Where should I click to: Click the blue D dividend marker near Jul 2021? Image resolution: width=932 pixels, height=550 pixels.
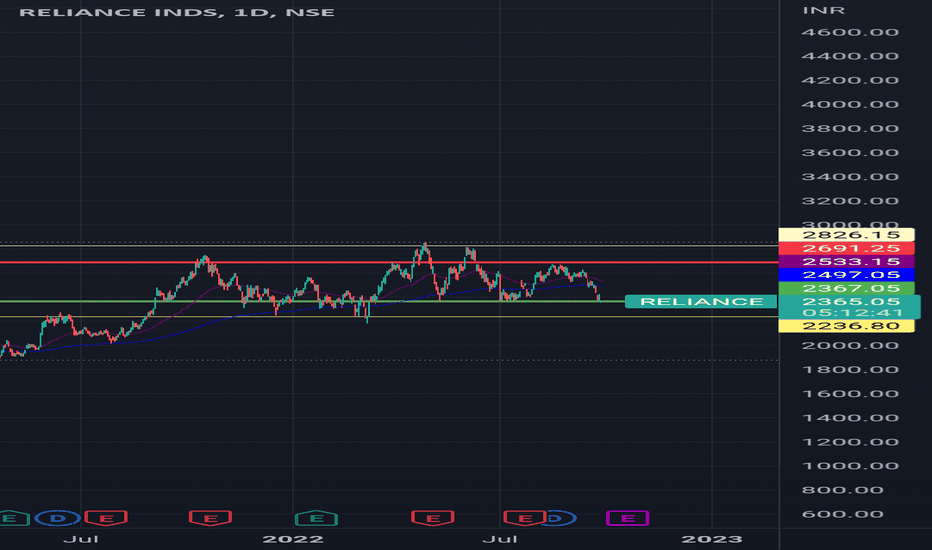[58, 518]
